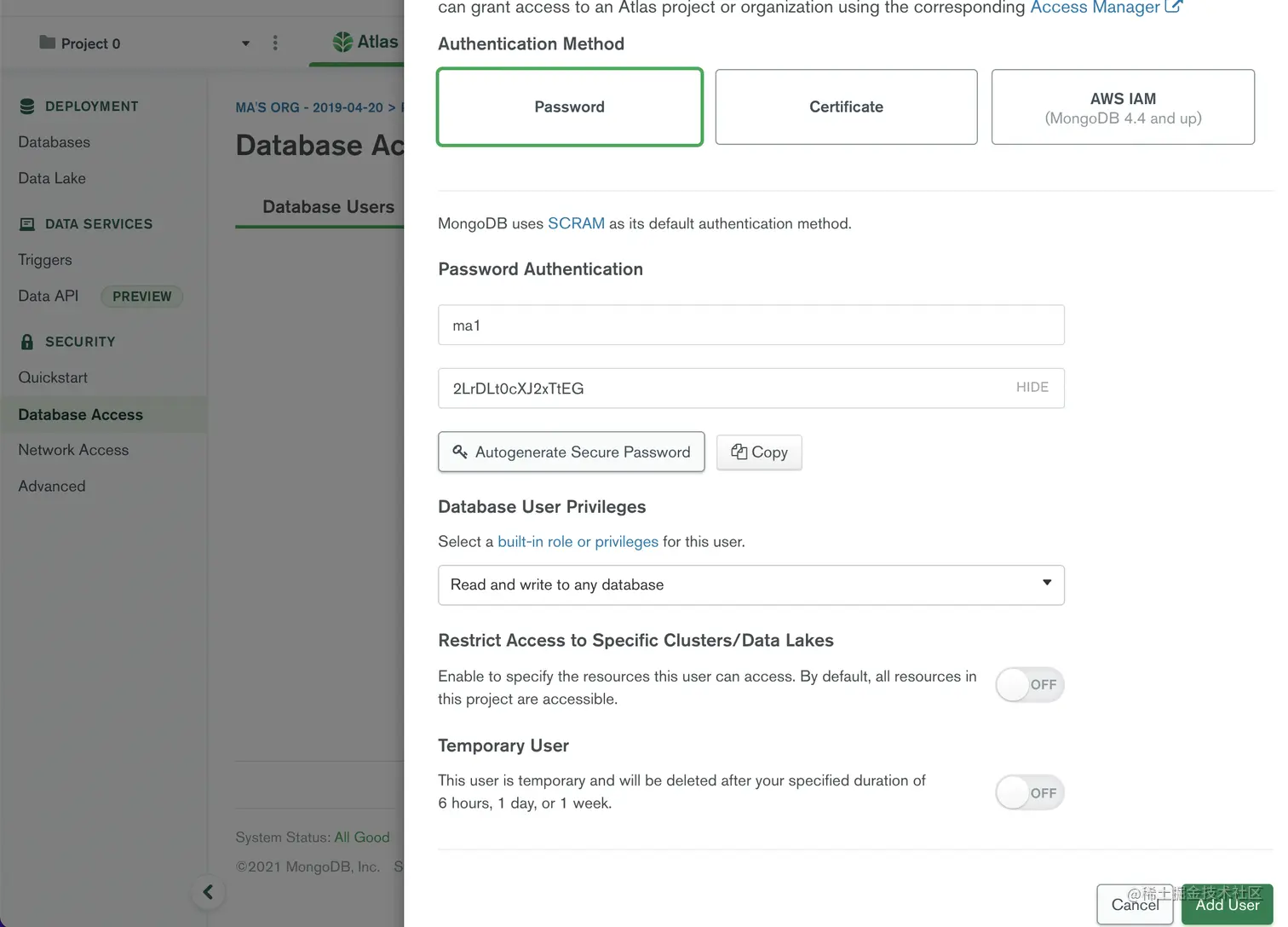1288x927 pixels.
Task: Click the Atlas leaf logo icon
Action: tap(342, 42)
